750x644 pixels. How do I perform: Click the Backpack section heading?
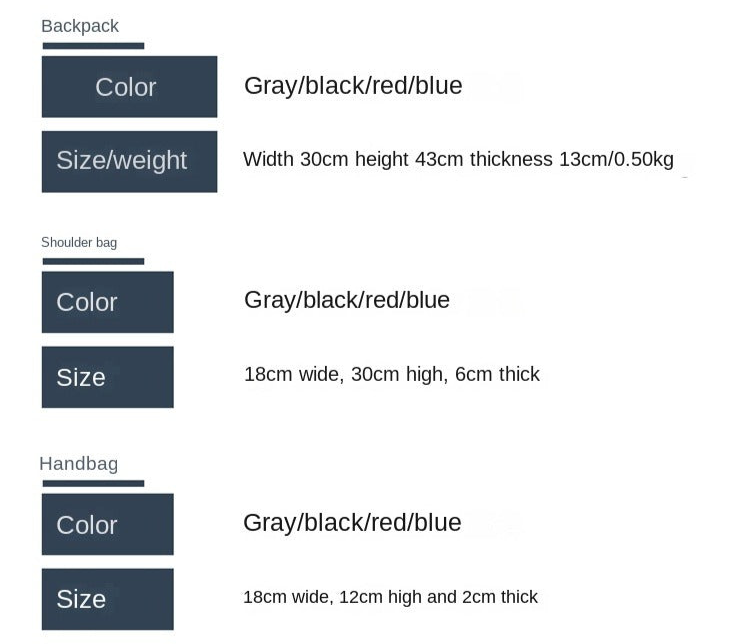tap(80, 26)
